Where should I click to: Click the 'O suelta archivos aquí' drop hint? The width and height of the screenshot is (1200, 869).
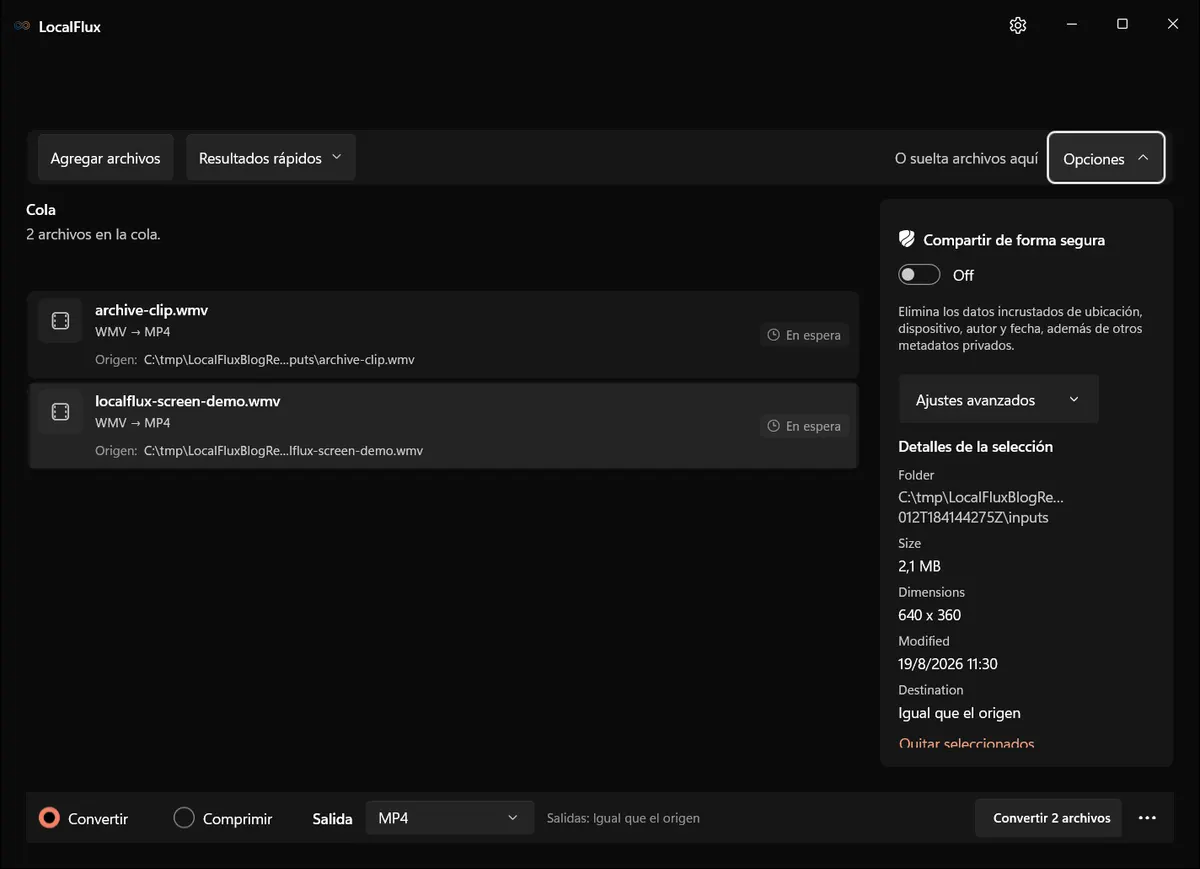click(x=966, y=159)
